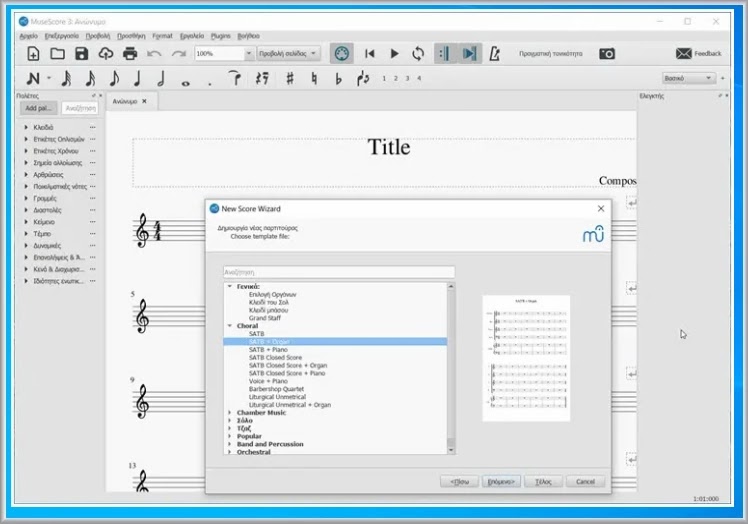
Task: Open workspace selector dropdown
Action: [x=689, y=78]
